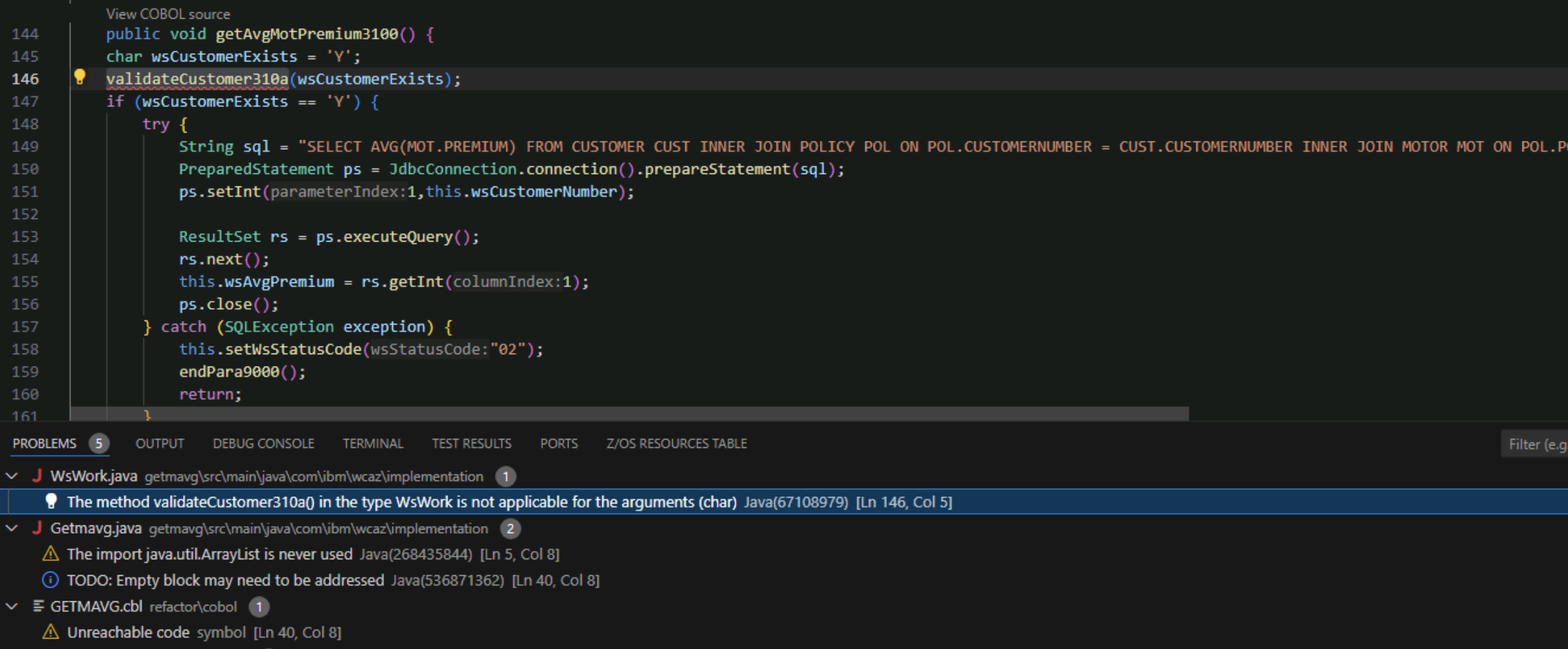Viewport: 1568px width, 649px height.
Task: Switch to the PROBLEMS tab
Action: click(x=44, y=443)
